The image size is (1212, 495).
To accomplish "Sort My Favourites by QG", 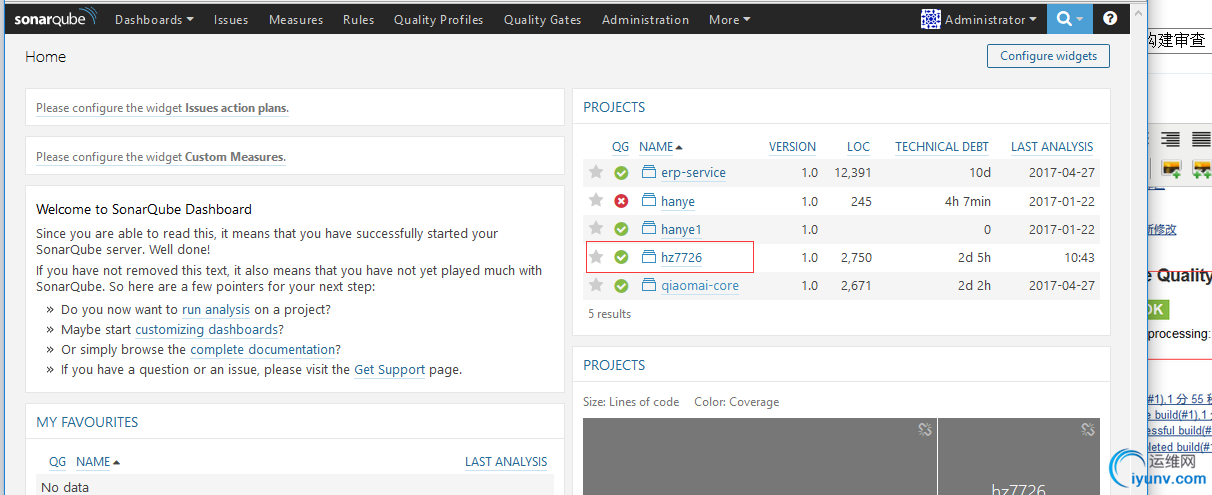I will (x=58, y=462).
